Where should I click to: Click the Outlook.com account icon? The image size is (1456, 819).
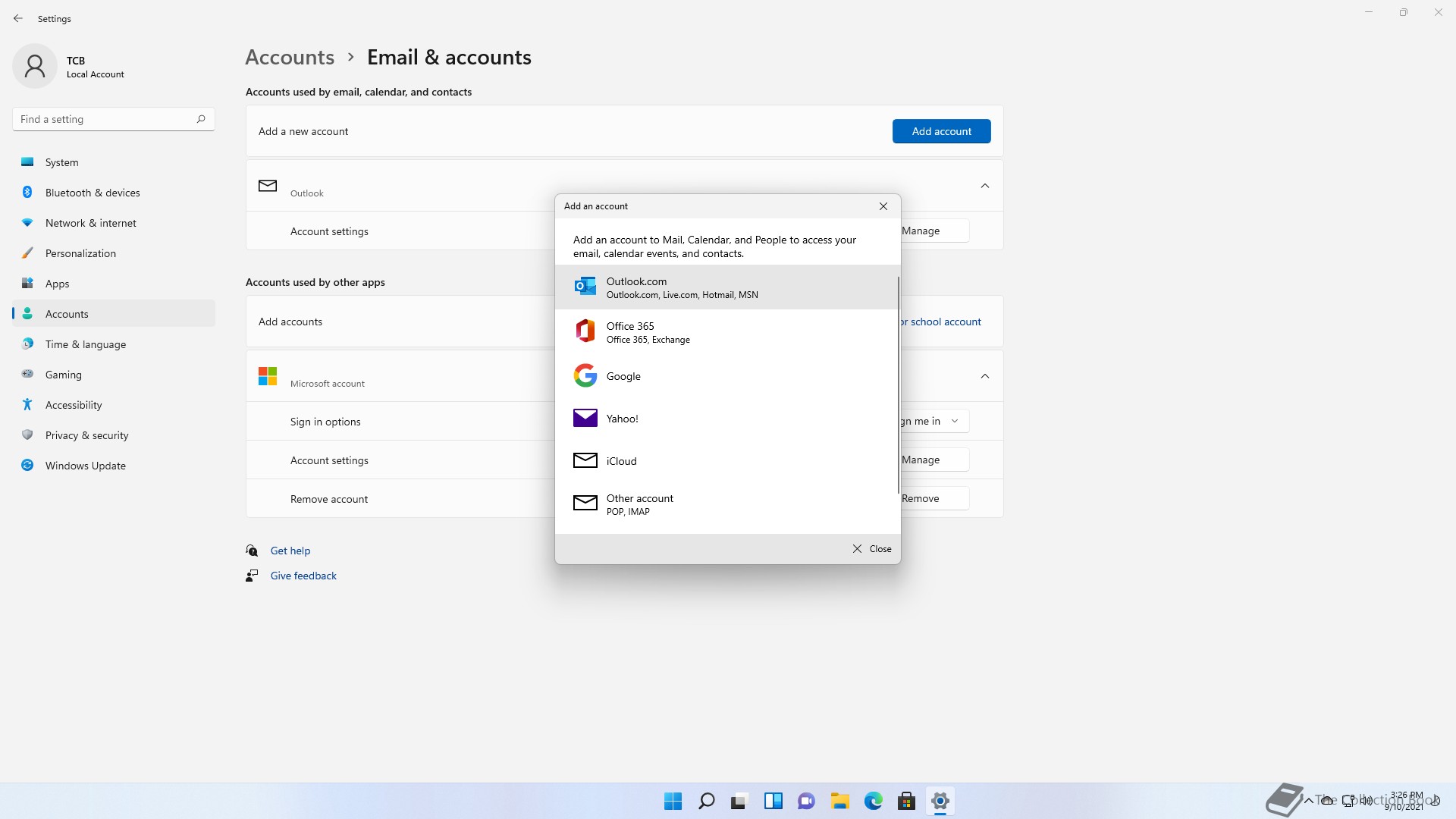coord(585,287)
